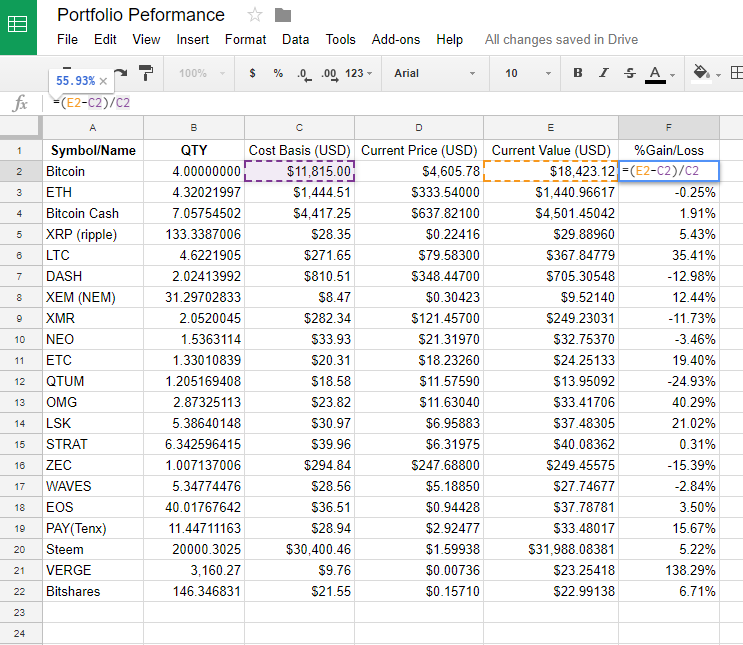The width and height of the screenshot is (743, 645).
Task: Click the redo arrow icon
Action: click(x=121, y=73)
